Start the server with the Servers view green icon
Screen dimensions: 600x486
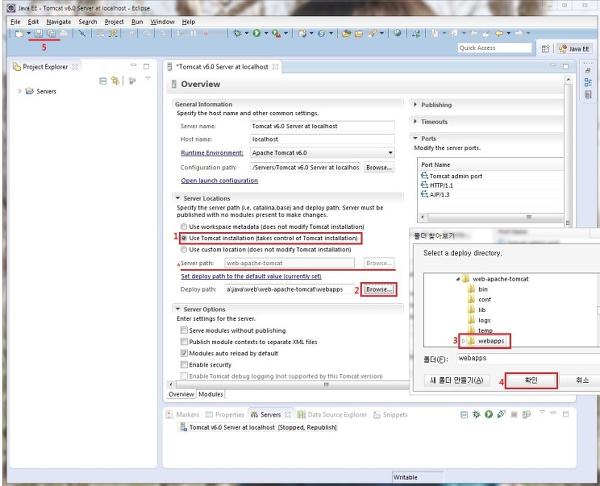coord(489,414)
